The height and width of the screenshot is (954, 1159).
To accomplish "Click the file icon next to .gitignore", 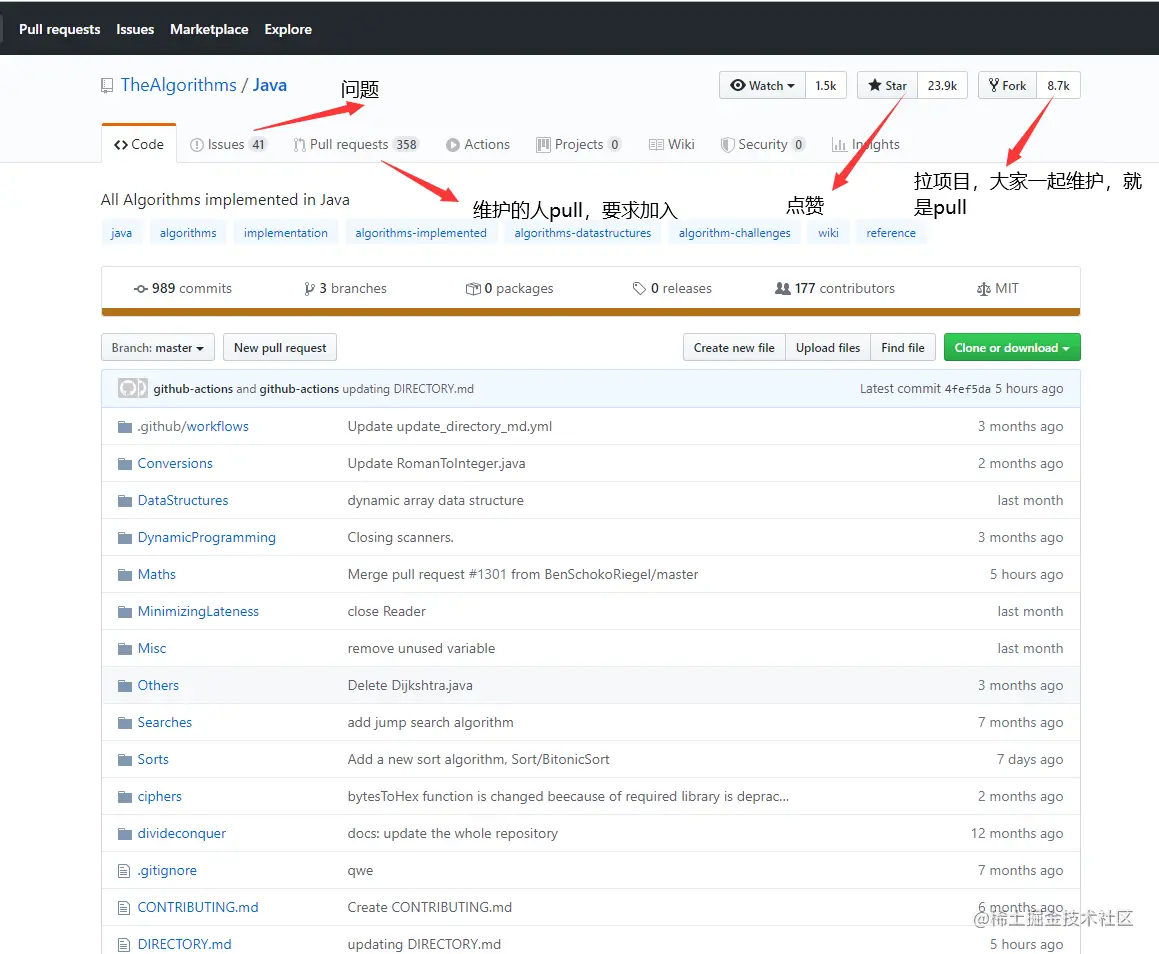I will (124, 871).
